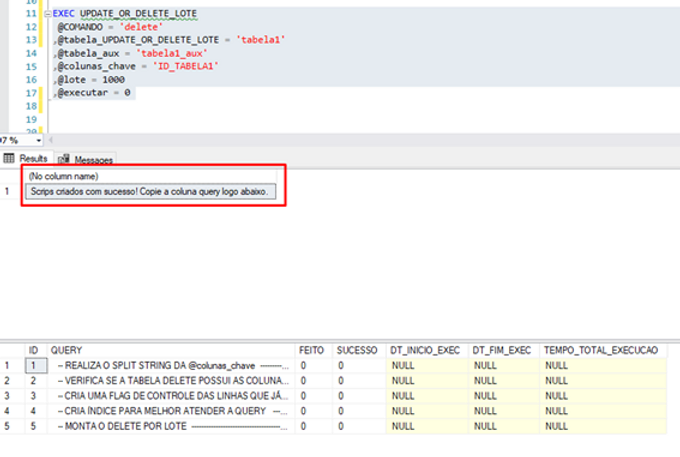
Task: Click the @executar parameter on line 17
Action: (x=82, y=93)
